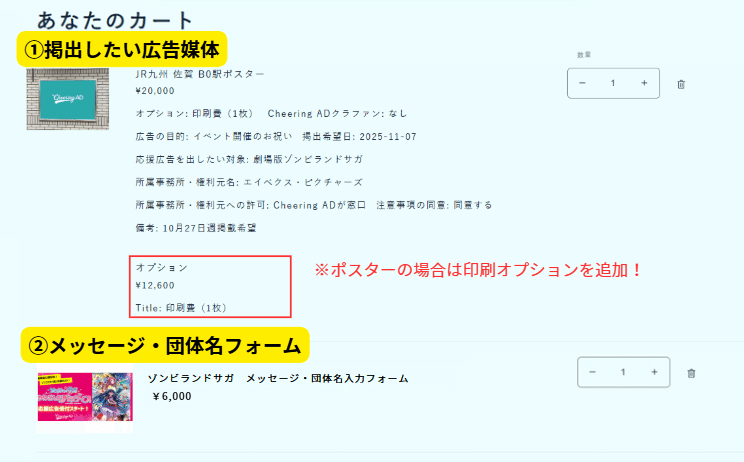Click the Cheering ADクラファン: なし text
This screenshot has width=744, height=462.
click(x=337, y=113)
